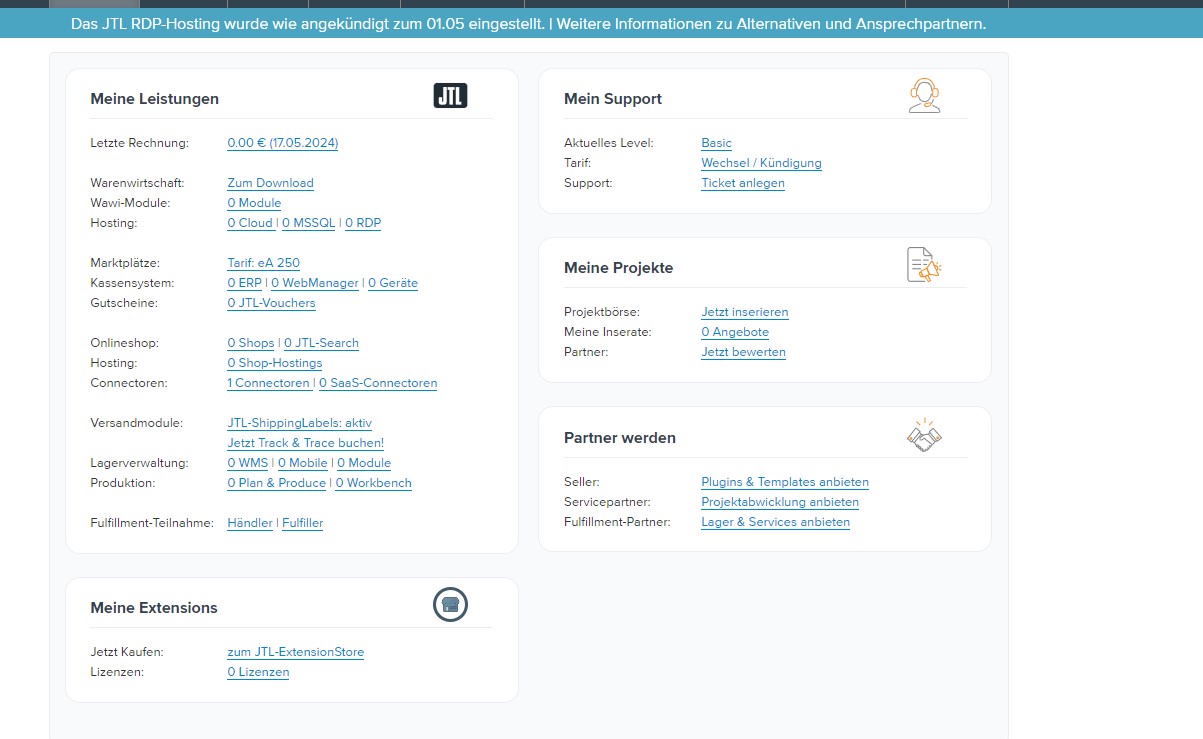Open the 0 Shops link
This screenshot has width=1203, height=739.
(251, 343)
